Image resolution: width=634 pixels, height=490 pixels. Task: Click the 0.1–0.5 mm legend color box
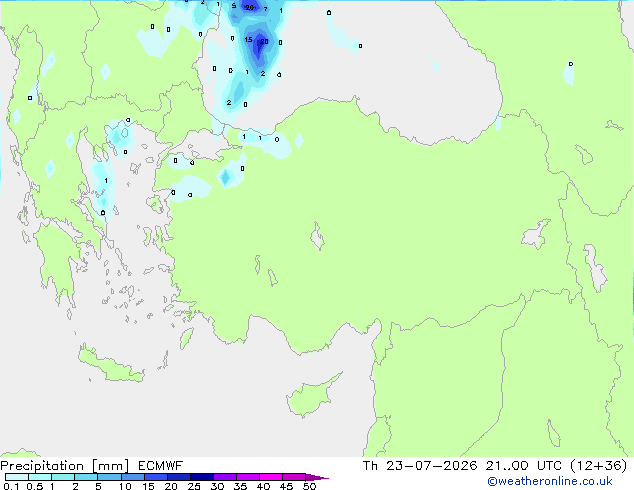point(17,477)
